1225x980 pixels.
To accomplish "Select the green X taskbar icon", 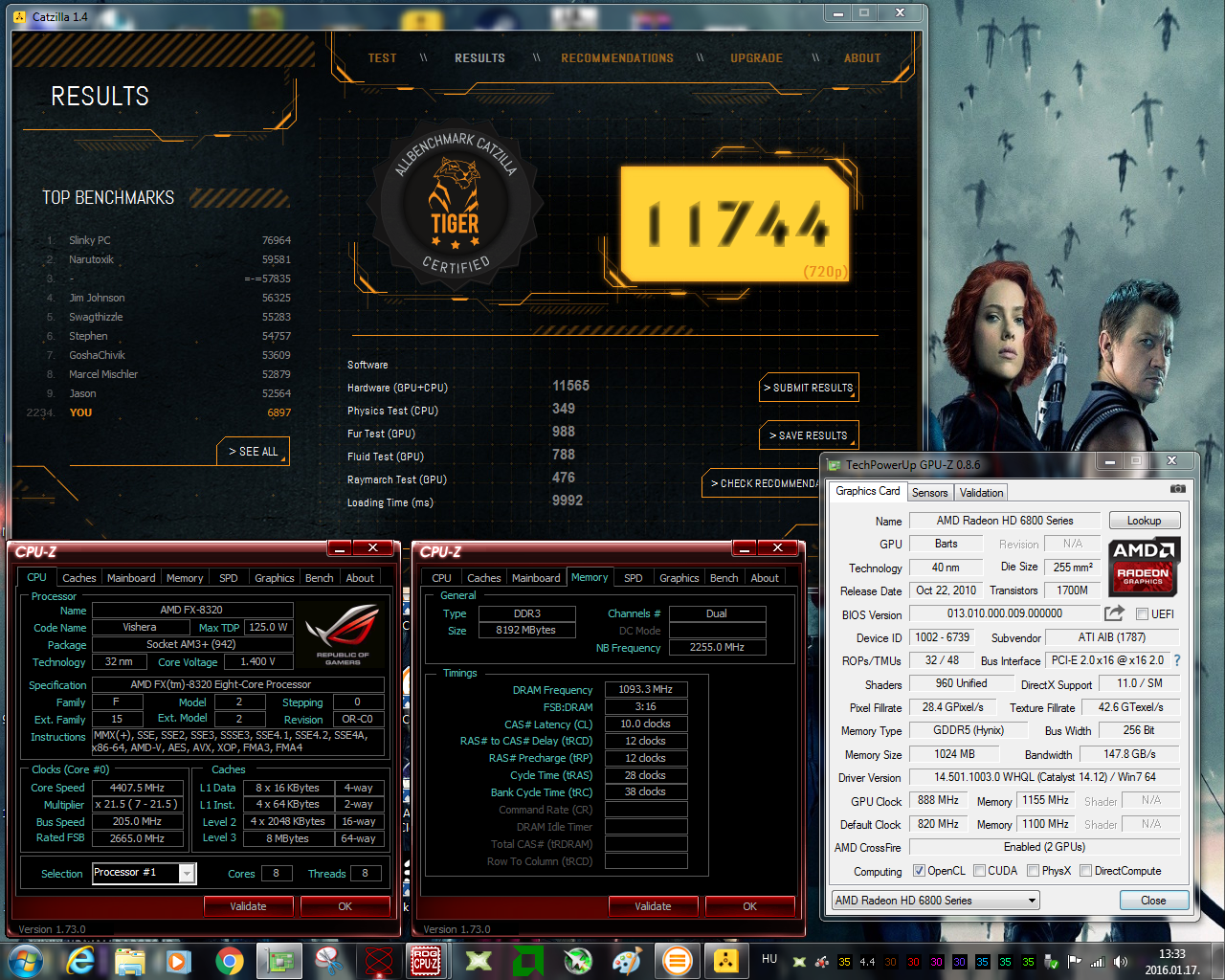I will pos(479,960).
